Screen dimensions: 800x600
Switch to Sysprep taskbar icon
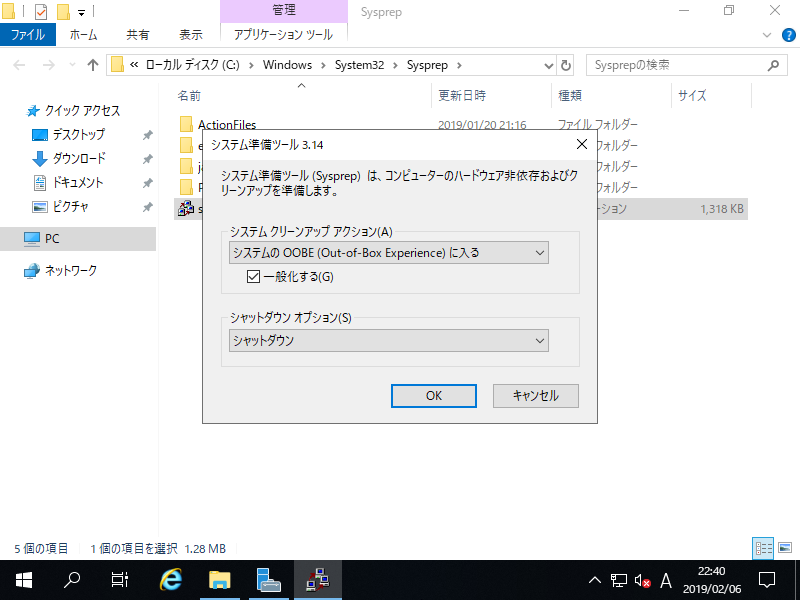318,580
